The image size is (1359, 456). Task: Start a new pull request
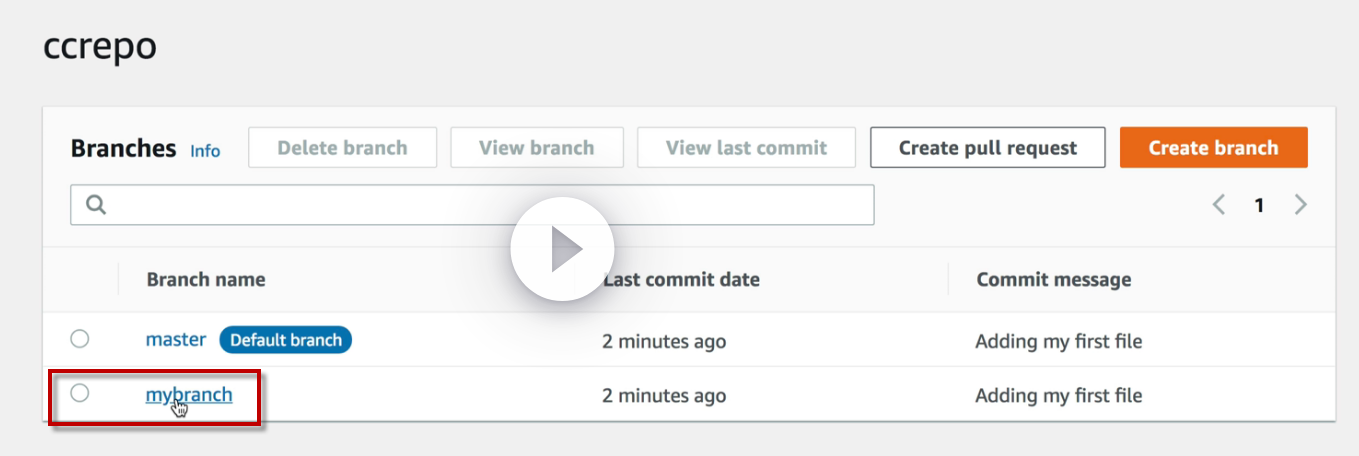987,148
